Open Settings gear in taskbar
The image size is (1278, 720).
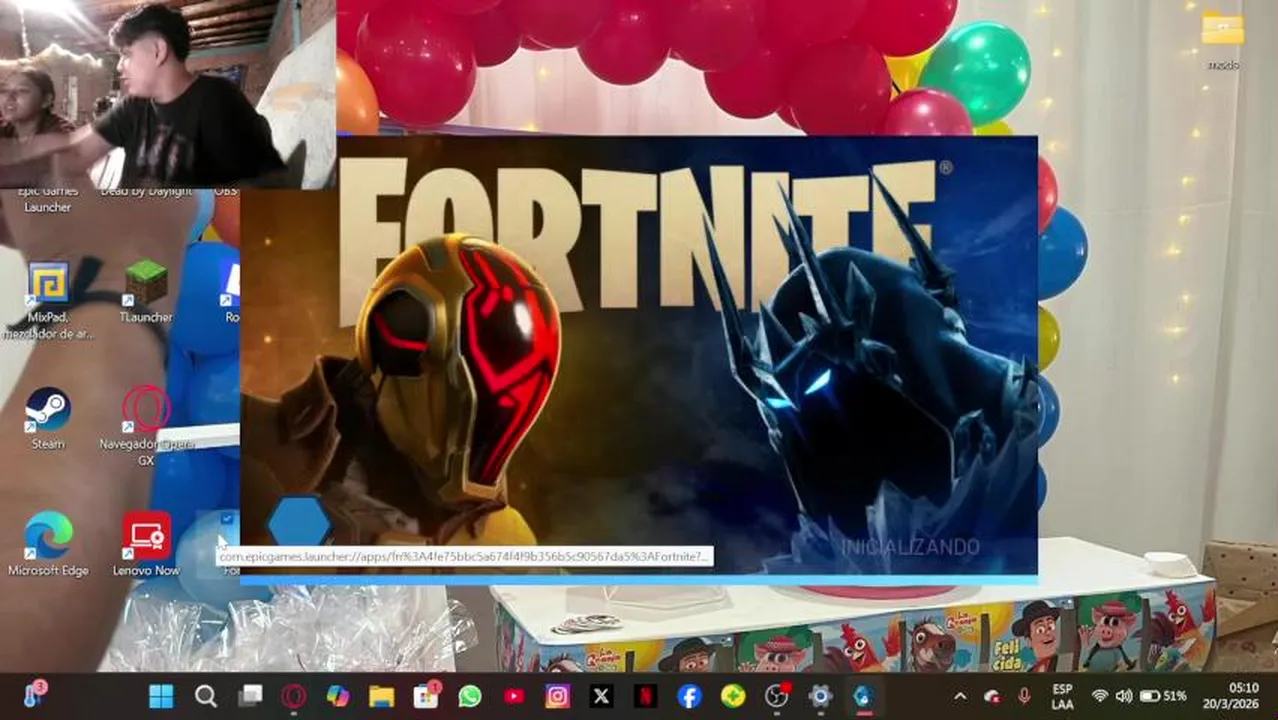click(821, 696)
